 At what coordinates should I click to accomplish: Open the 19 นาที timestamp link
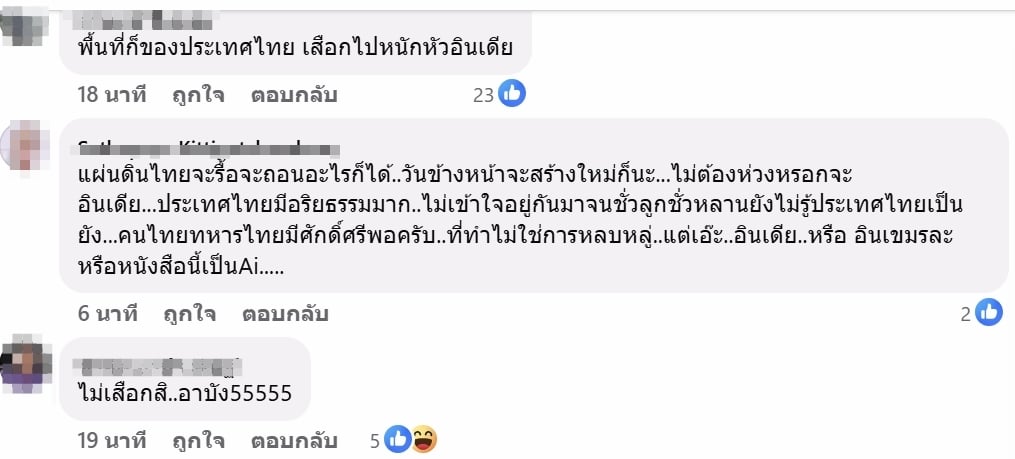(111, 441)
